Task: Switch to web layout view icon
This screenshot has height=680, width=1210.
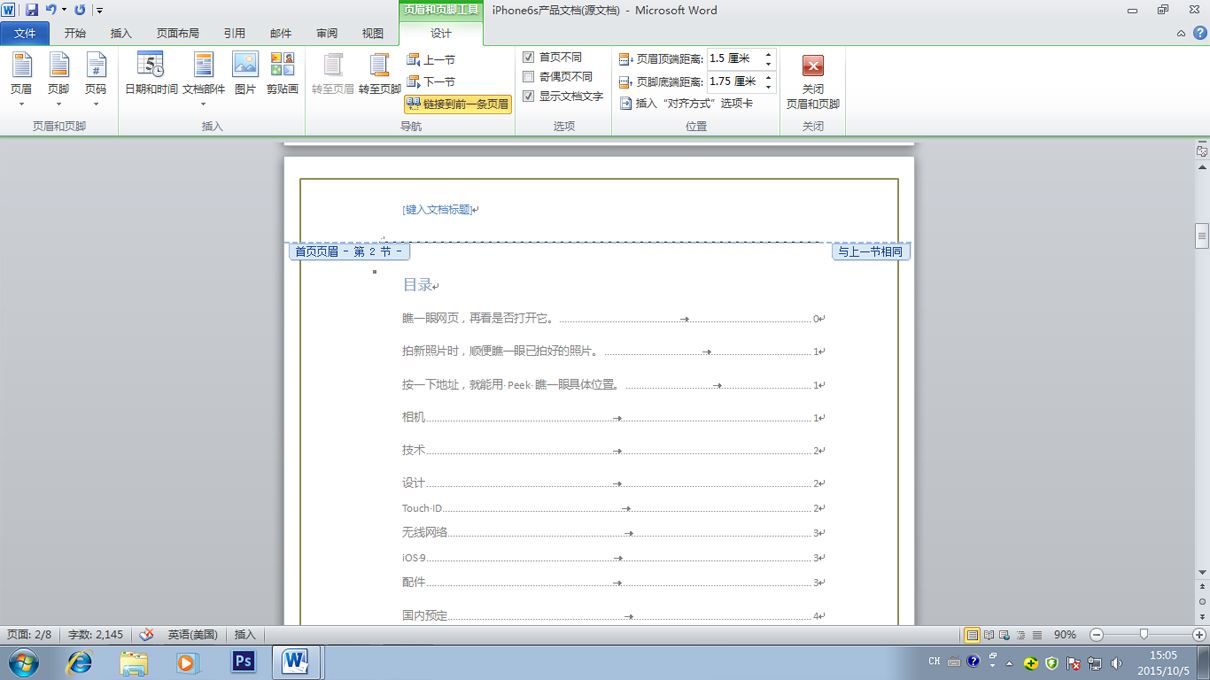Action: (x=1005, y=635)
